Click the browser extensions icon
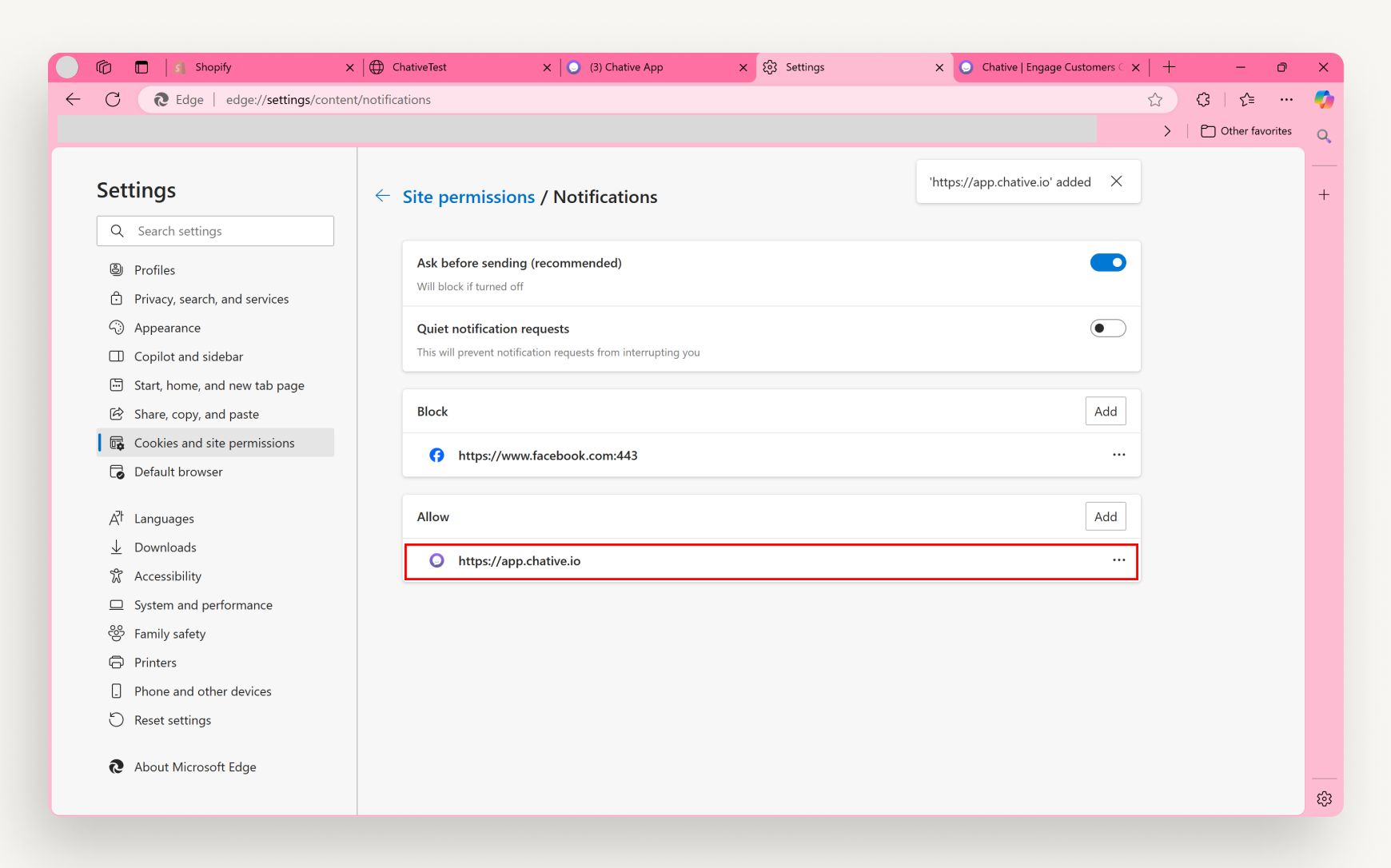1391x868 pixels. tap(1203, 99)
